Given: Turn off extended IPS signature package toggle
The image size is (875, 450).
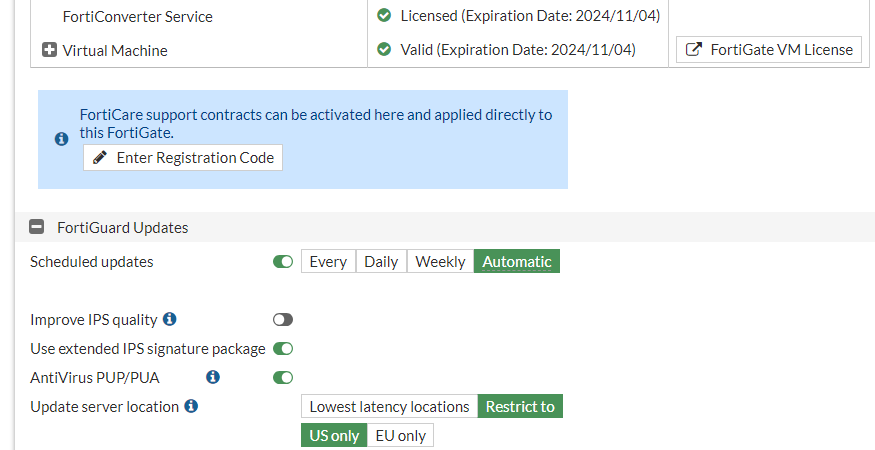Looking at the screenshot, I should (x=283, y=349).
